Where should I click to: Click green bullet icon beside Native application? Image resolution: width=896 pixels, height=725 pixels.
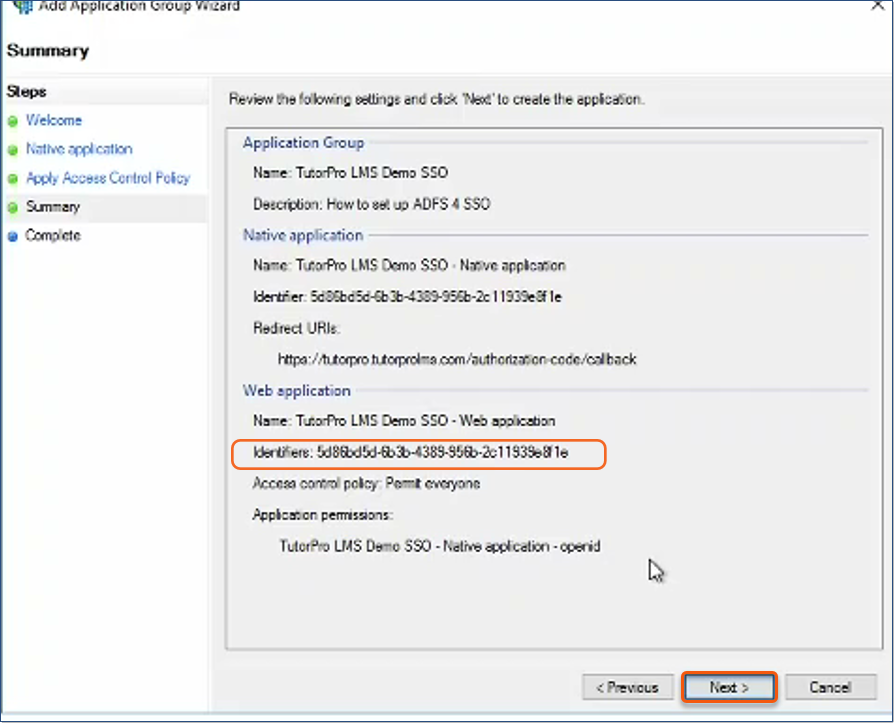tap(13, 150)
